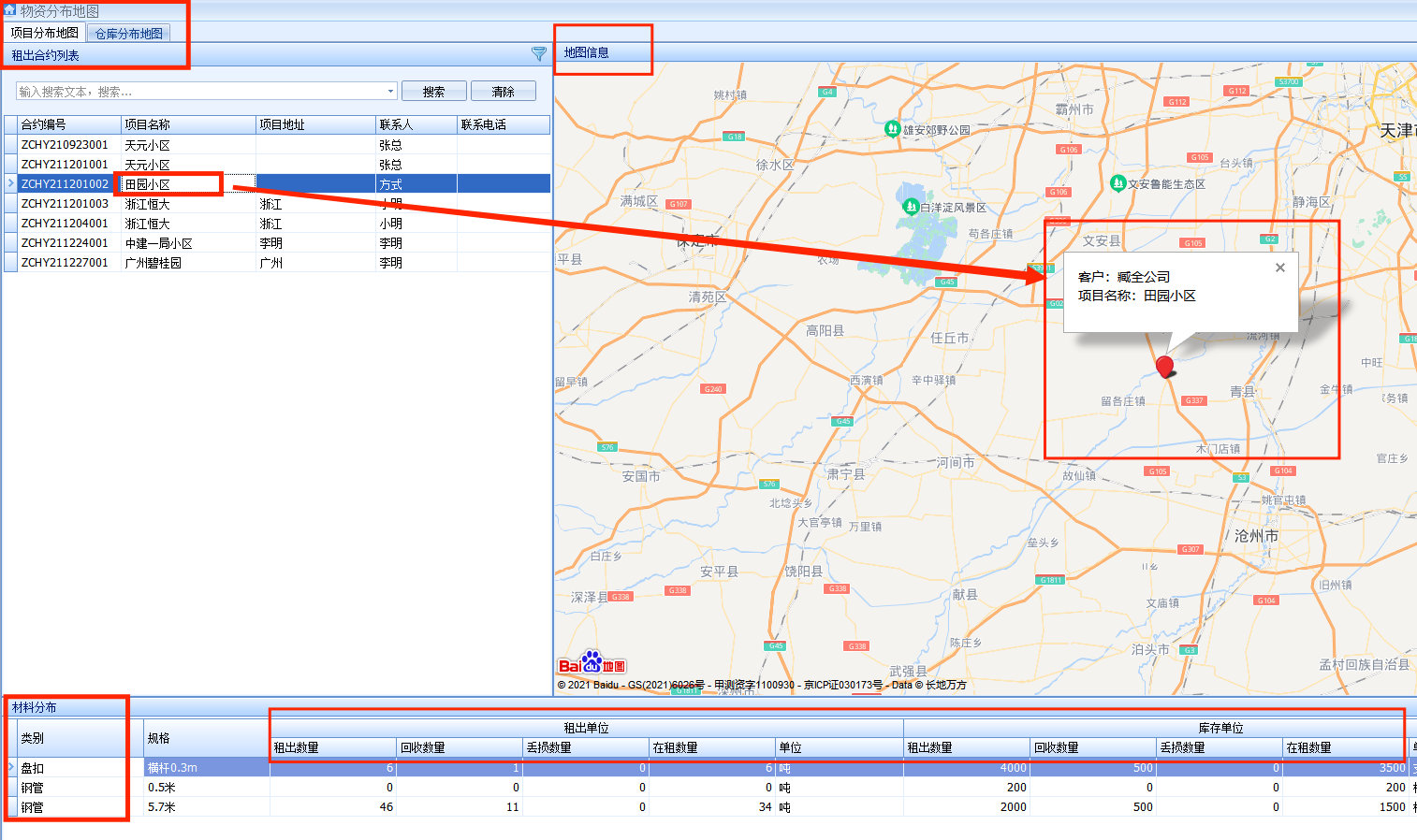Click the 单位 column header
This screenshot has height=840, width=1417.
pyautogui.click(x=839, y=747)
